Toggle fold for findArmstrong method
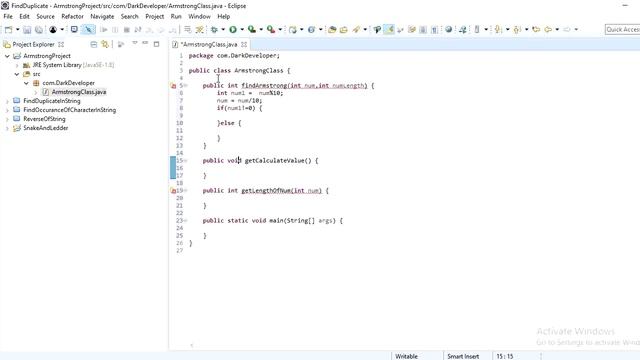 tap(186, 86)
